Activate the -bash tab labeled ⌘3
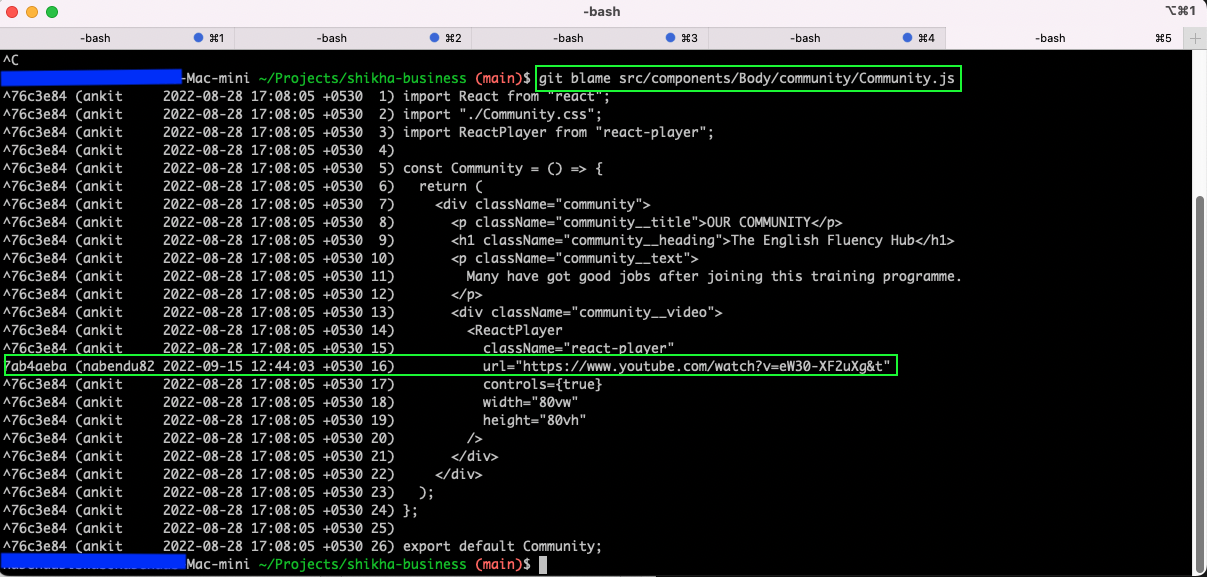Image resolution: width=1207 pixels, height=577 pixels. tap(567, 37)
